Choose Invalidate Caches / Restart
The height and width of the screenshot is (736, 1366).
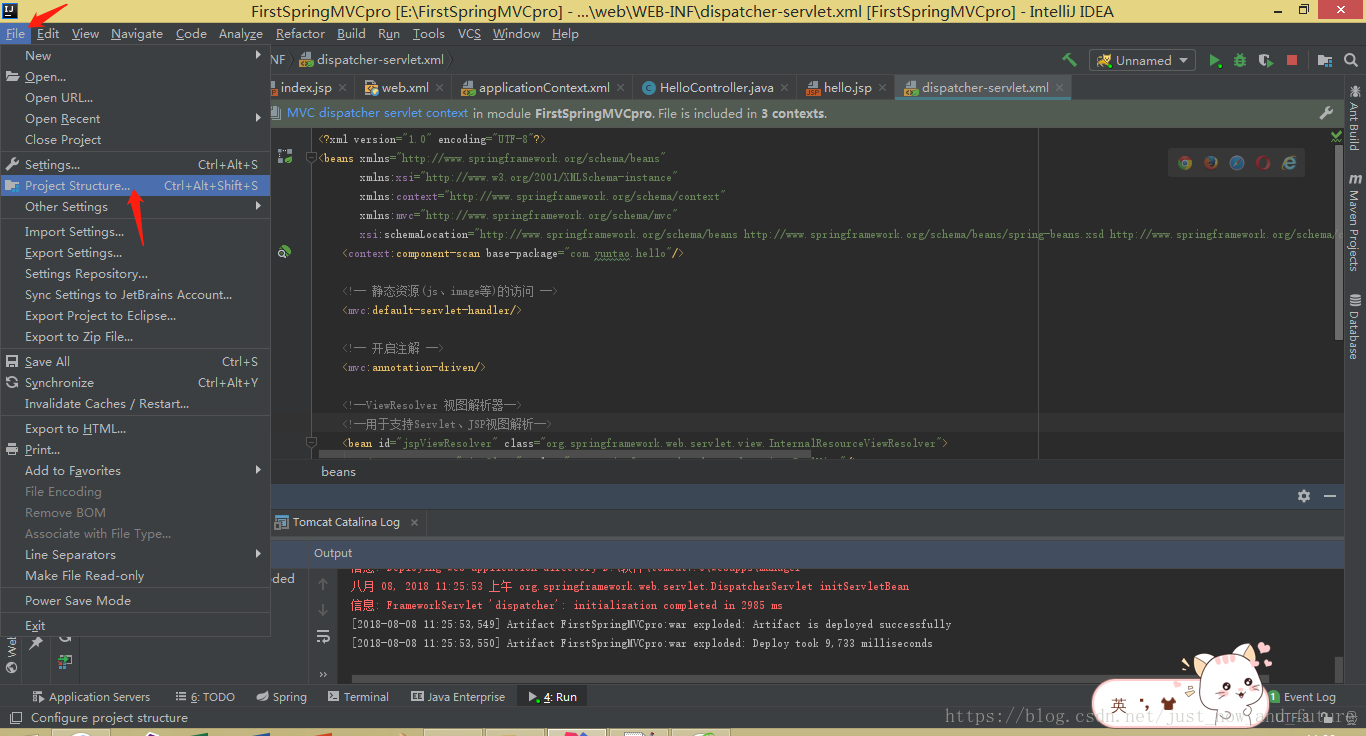click(x=135, y=404)
